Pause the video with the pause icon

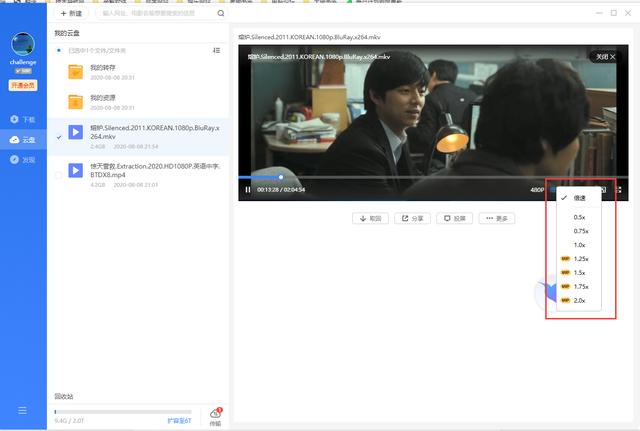(x=248, y=189)
